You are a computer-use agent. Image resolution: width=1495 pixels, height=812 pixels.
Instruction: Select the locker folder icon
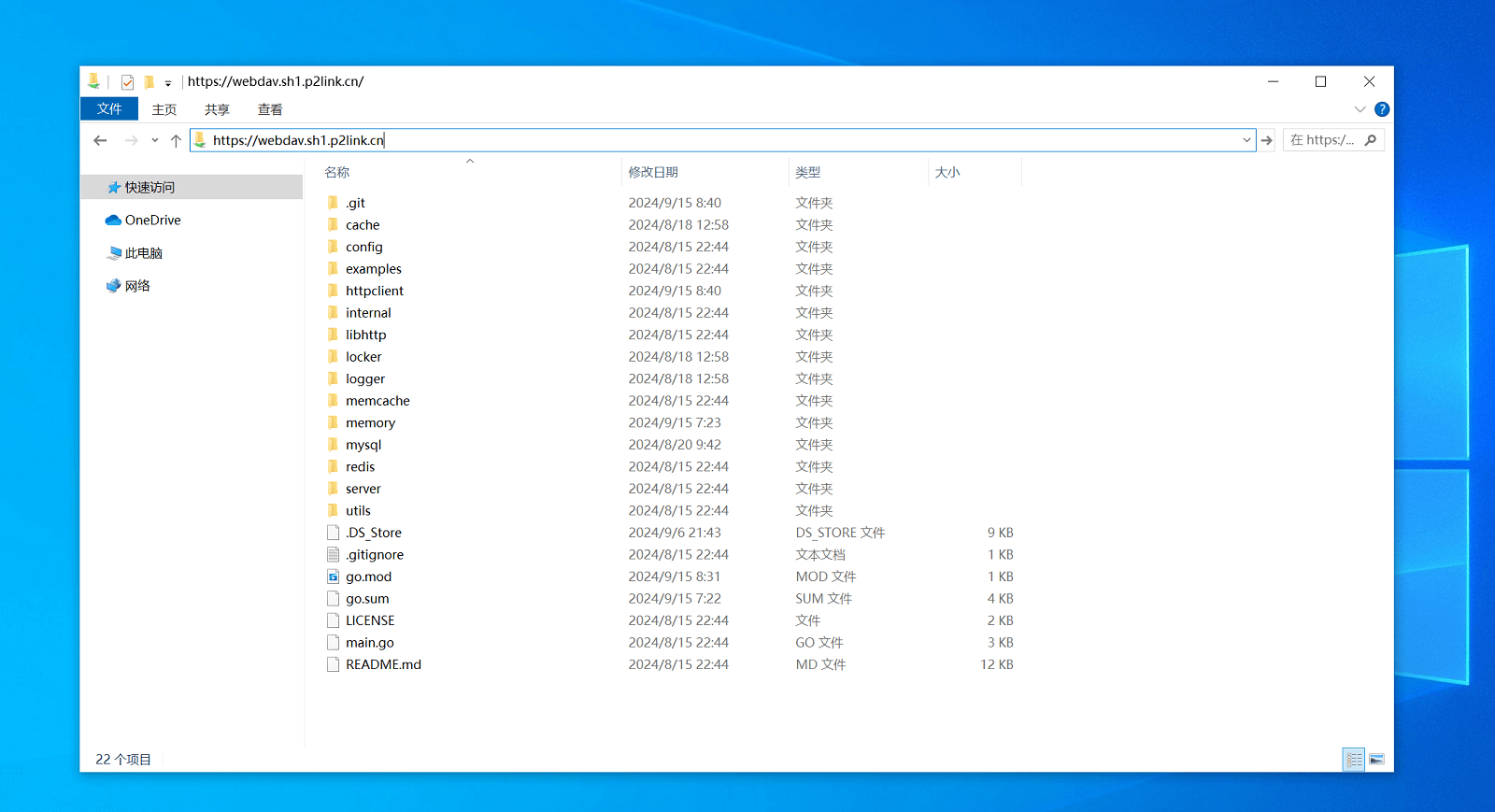[x=333, y=357]
